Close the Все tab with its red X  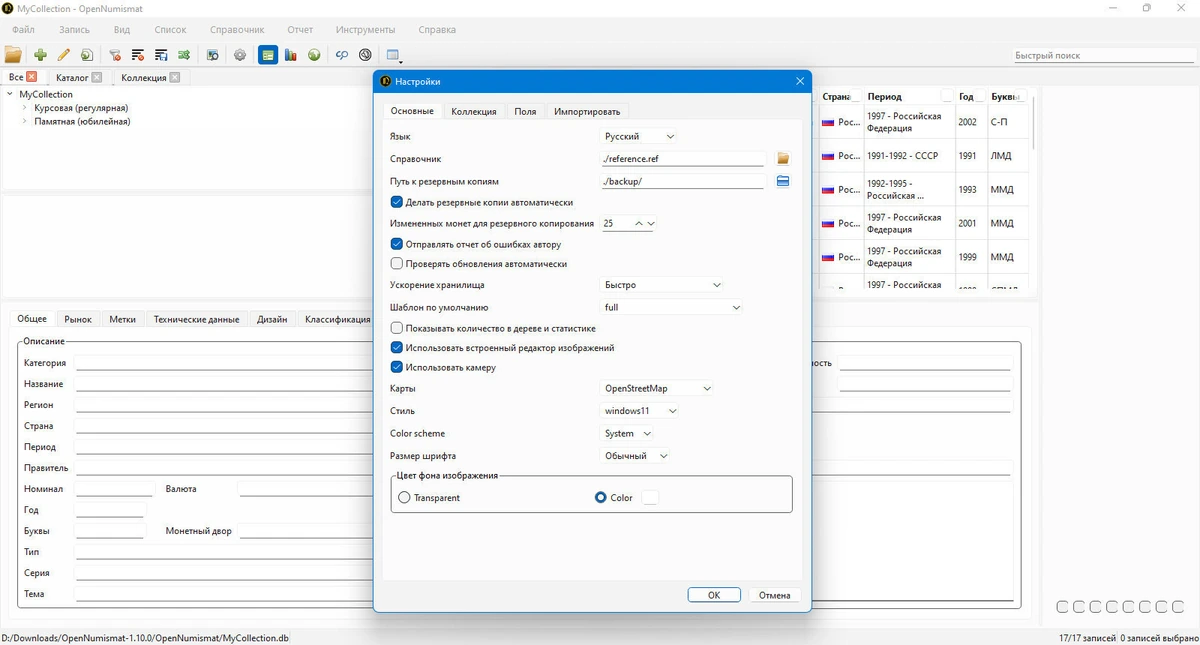(32, 77)
